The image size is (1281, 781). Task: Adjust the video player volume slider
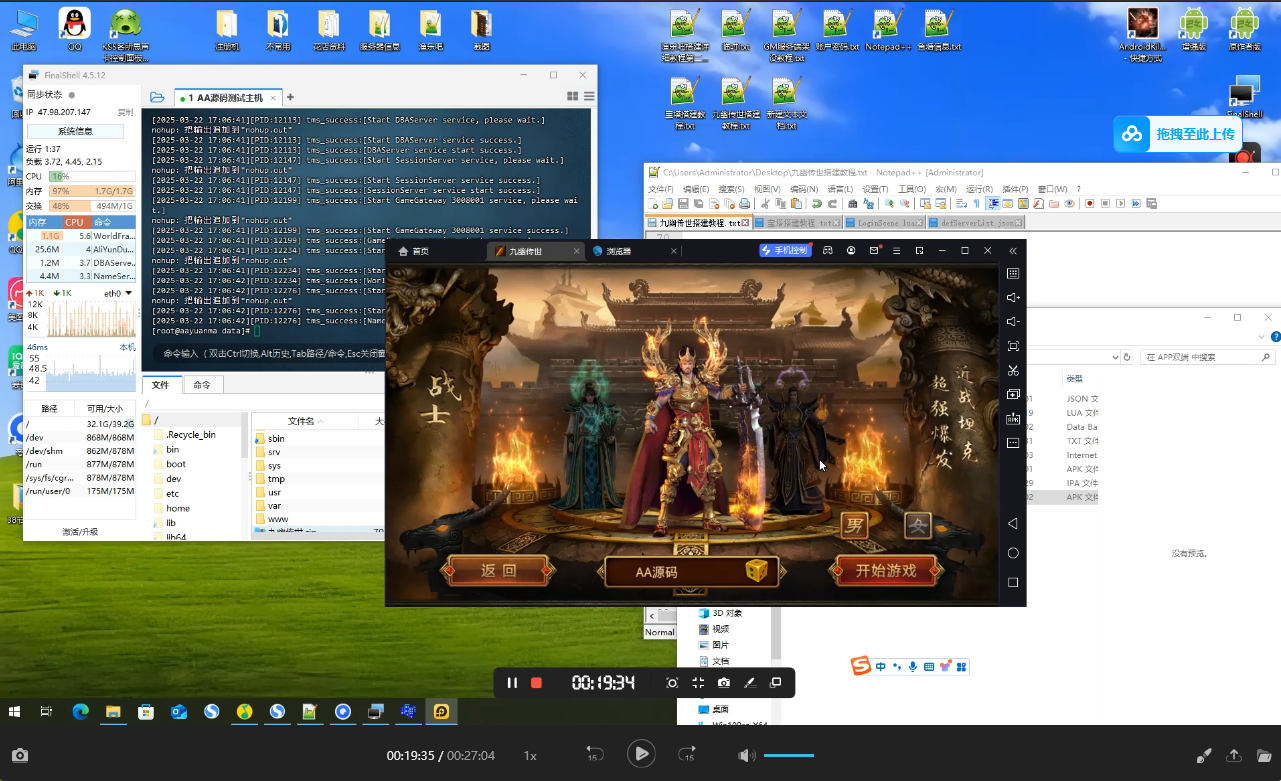[789, 756]
